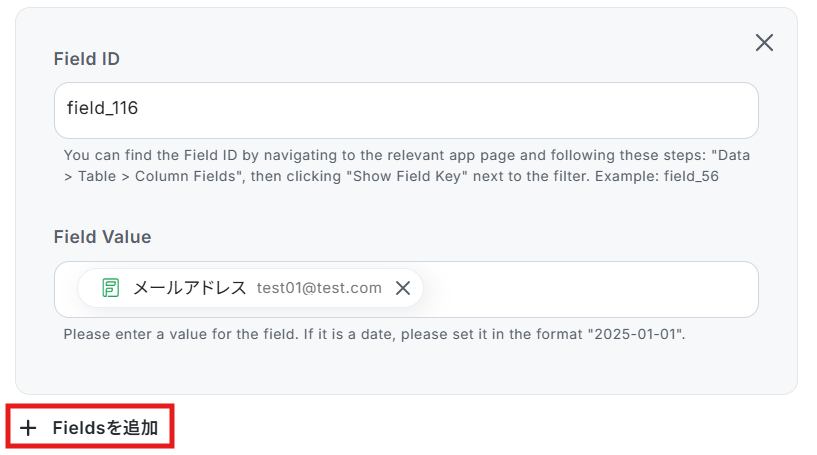Click the Field ID heading label
This screenshot has height=455, width=817.
coord(86,59)
